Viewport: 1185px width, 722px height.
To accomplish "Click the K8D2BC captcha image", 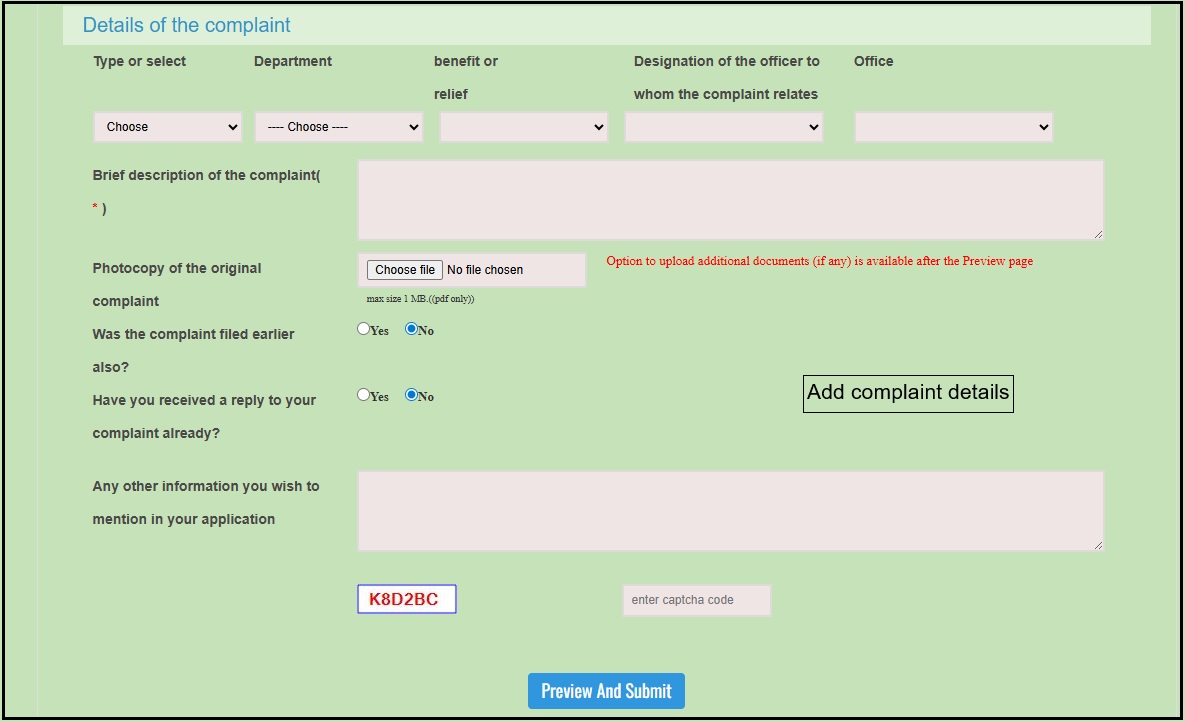I will click(406, 599).
